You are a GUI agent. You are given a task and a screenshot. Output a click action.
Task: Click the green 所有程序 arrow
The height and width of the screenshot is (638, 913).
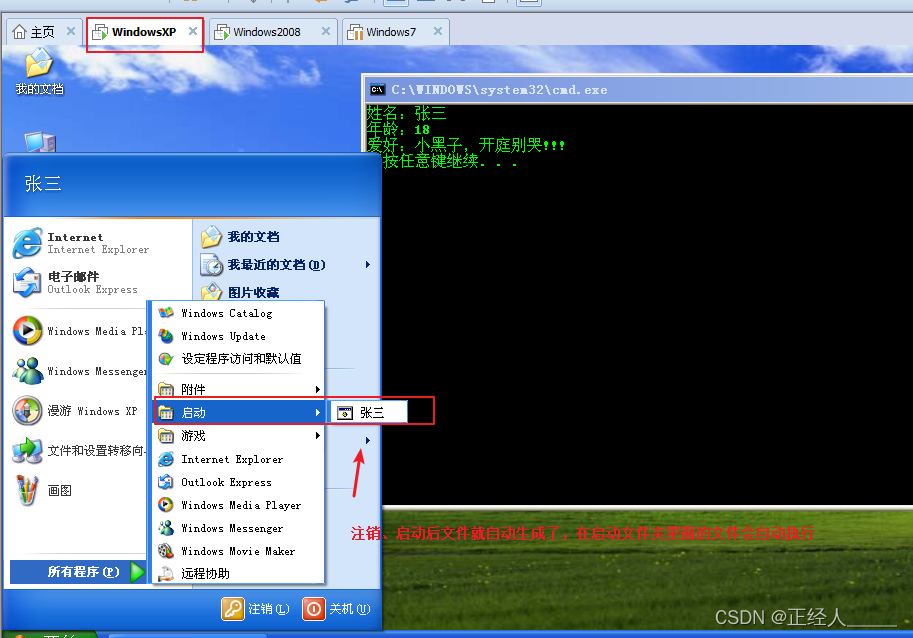(137, 572)
